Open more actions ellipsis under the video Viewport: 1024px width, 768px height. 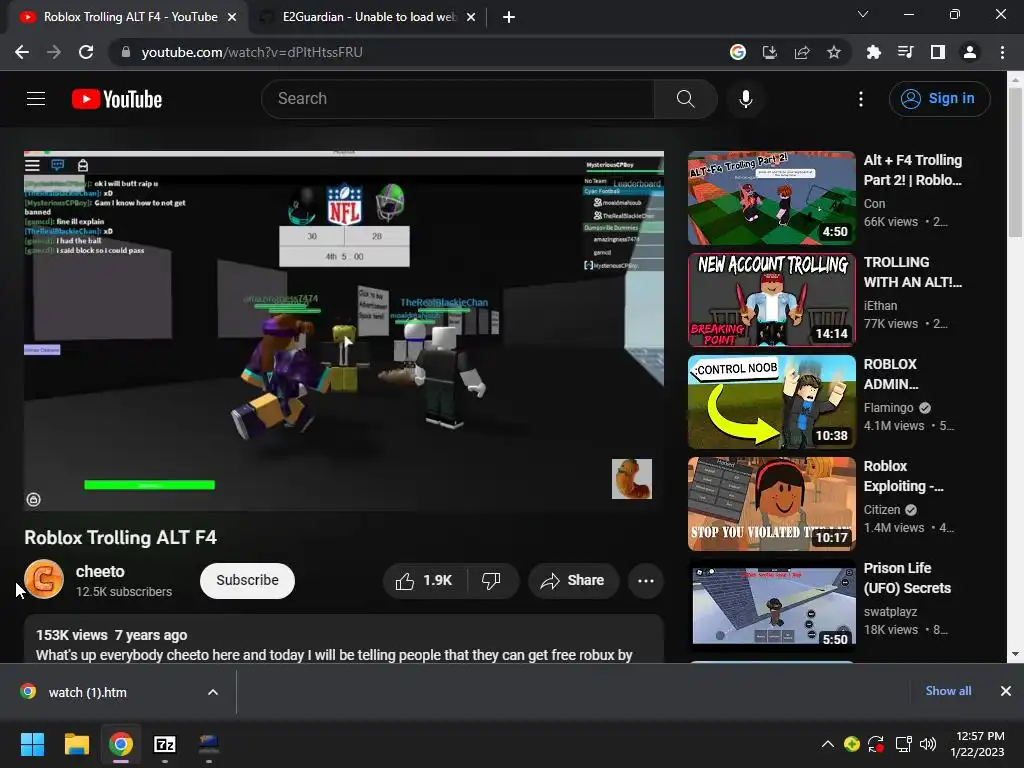click(646, 581)
